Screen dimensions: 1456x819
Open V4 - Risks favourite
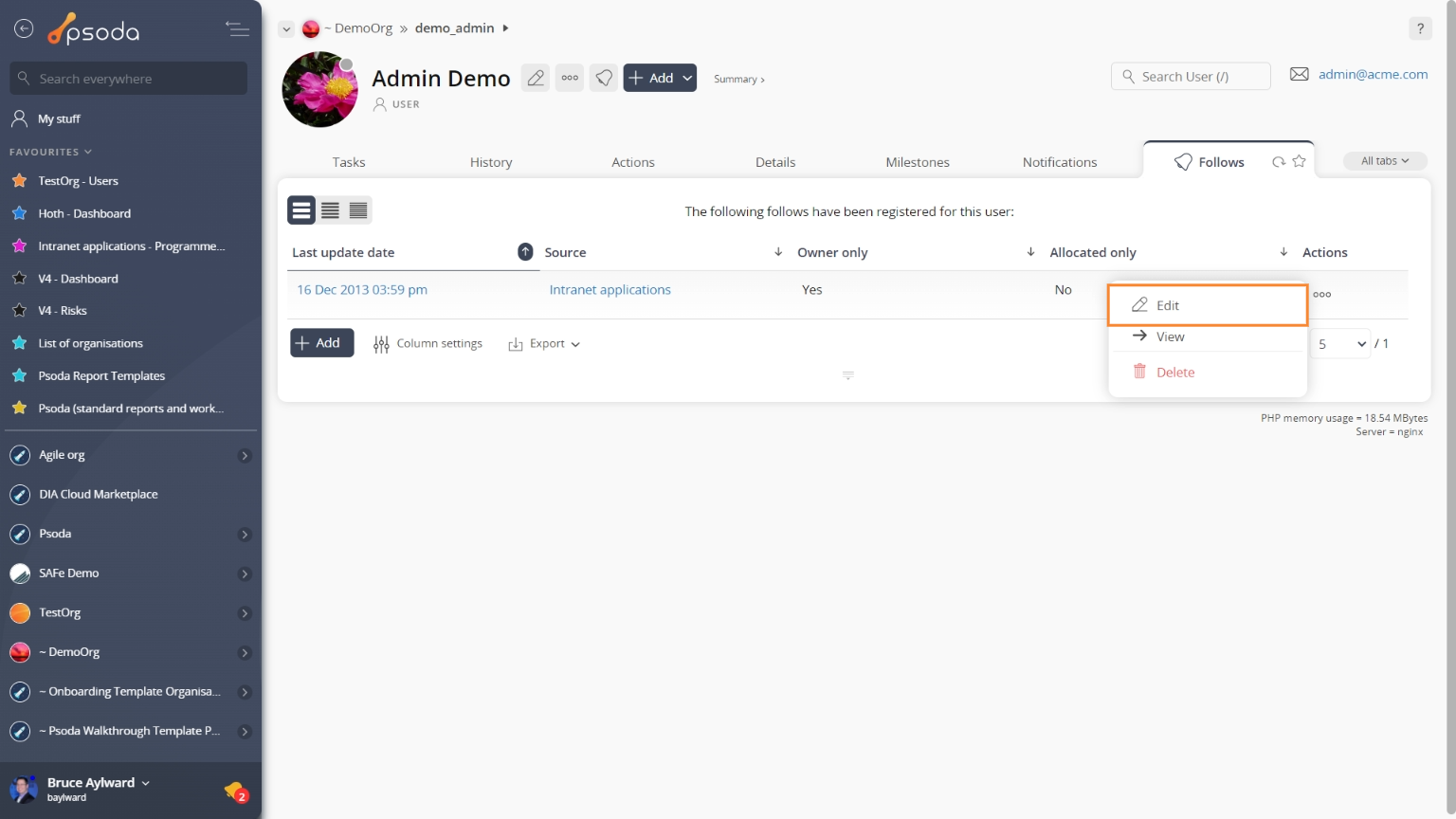point(63,311)
